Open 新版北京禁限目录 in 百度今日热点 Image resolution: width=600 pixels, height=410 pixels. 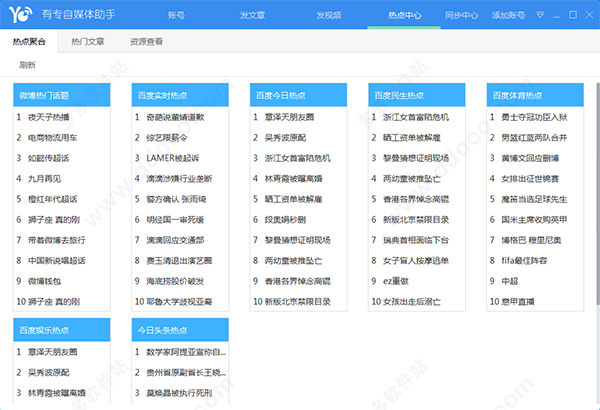coord(297,302)
